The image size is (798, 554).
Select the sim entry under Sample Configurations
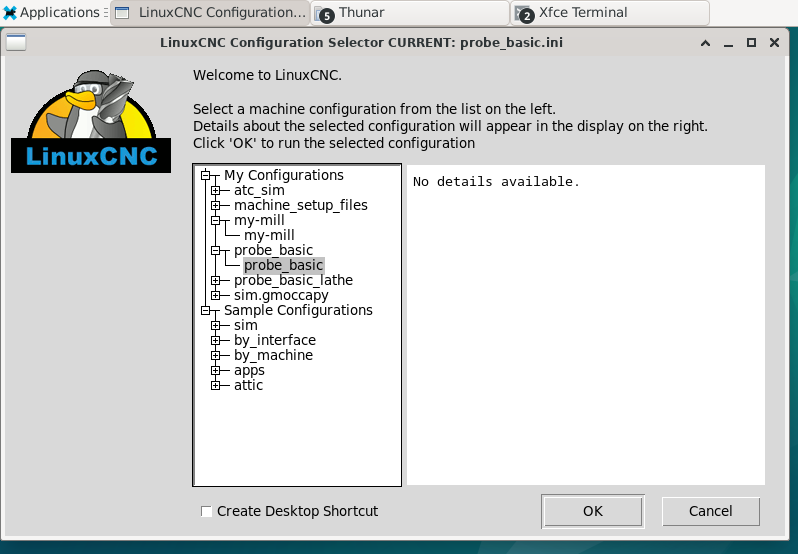coord(246,325)
